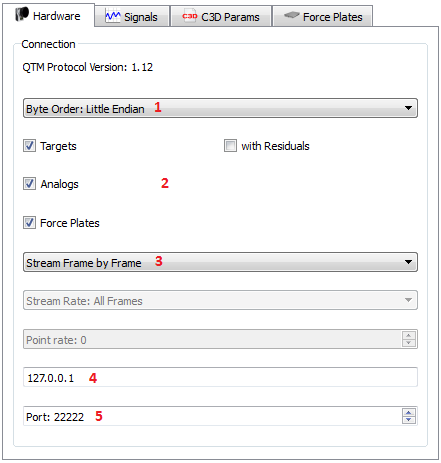The width and height of the screenshot is (441, 463).
Task: Increase the Port value with up arrow
Action: pos(409,412)
